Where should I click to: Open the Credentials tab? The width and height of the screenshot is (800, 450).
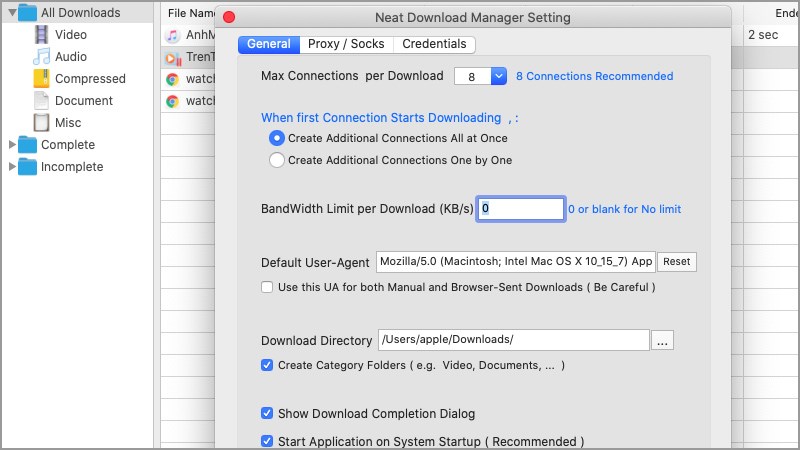[434, 44]
